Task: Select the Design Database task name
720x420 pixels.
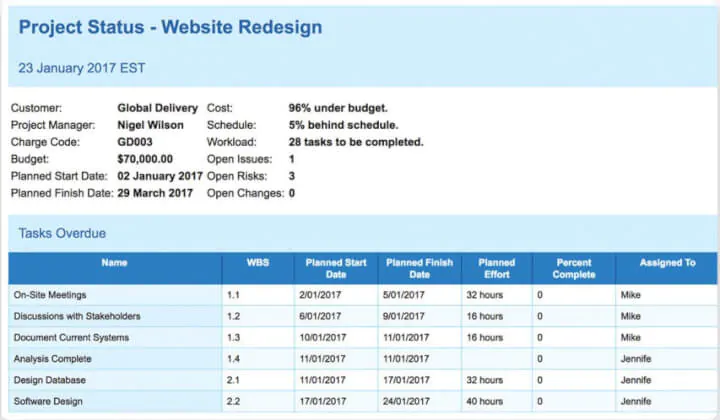Action: click(x=50, y=380)
